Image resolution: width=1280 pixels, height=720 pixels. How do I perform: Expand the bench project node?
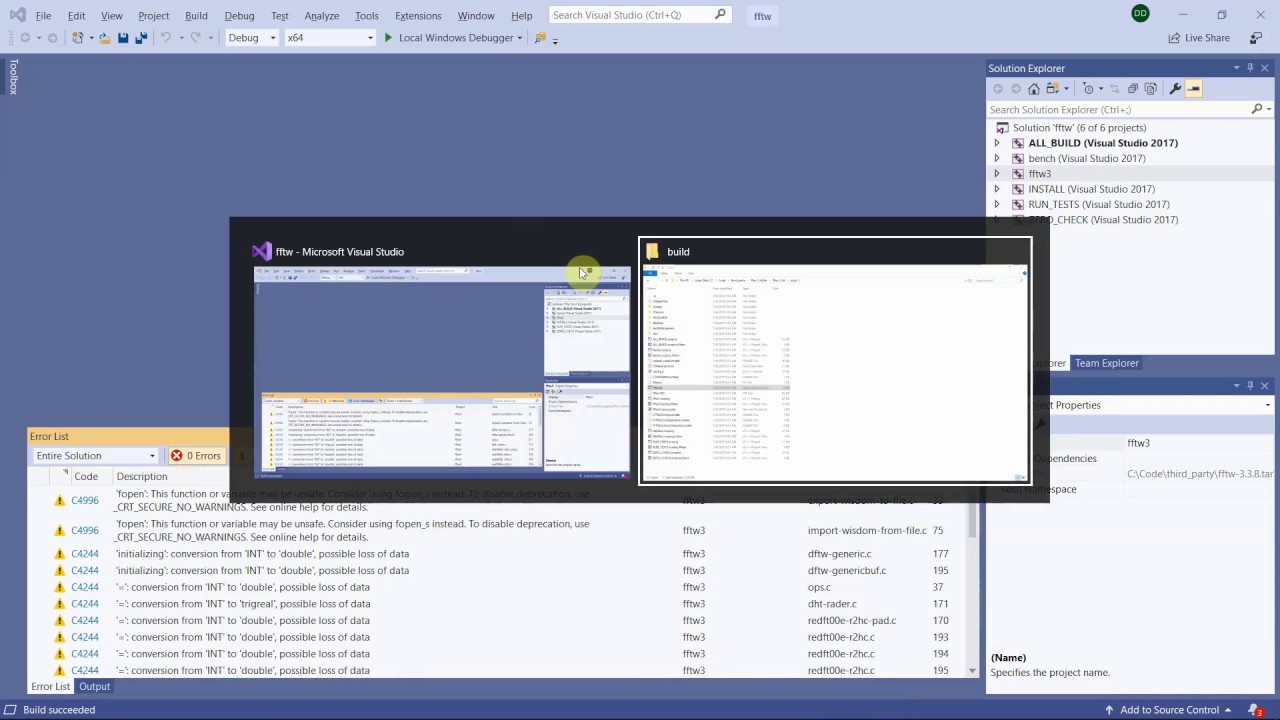996,158
